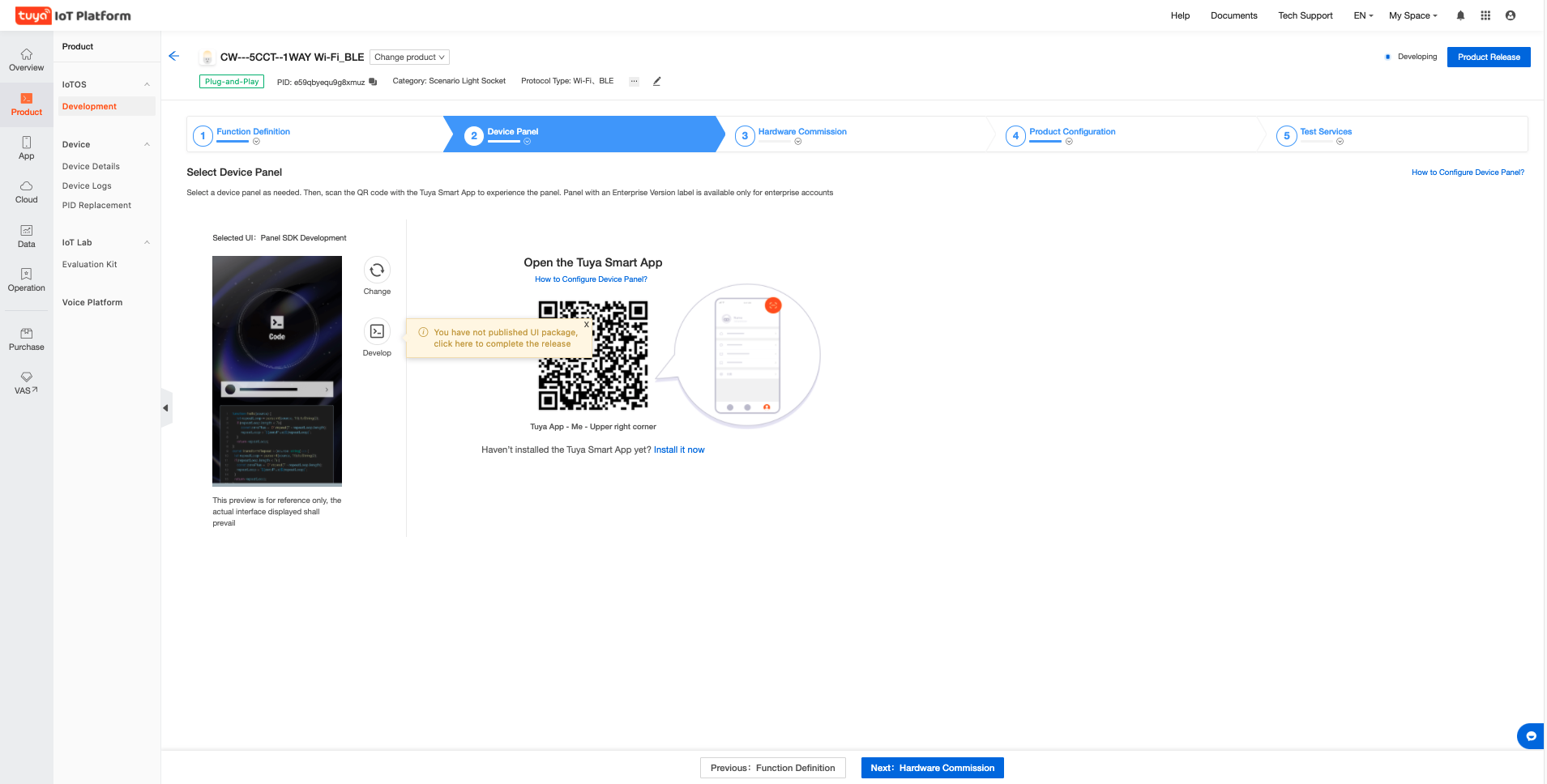Open the Help link
Viewport: 1547px width, 784px height.
coord(1180,15)
